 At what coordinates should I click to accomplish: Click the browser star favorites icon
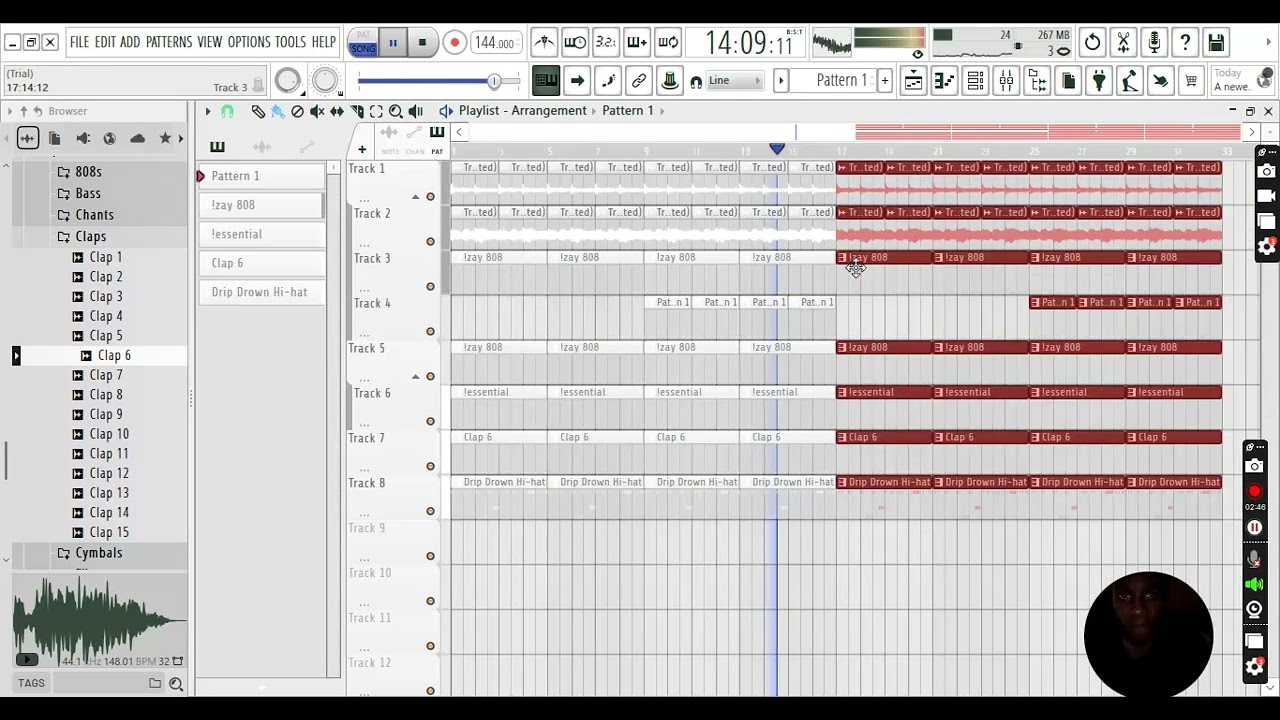pos(165,138)
